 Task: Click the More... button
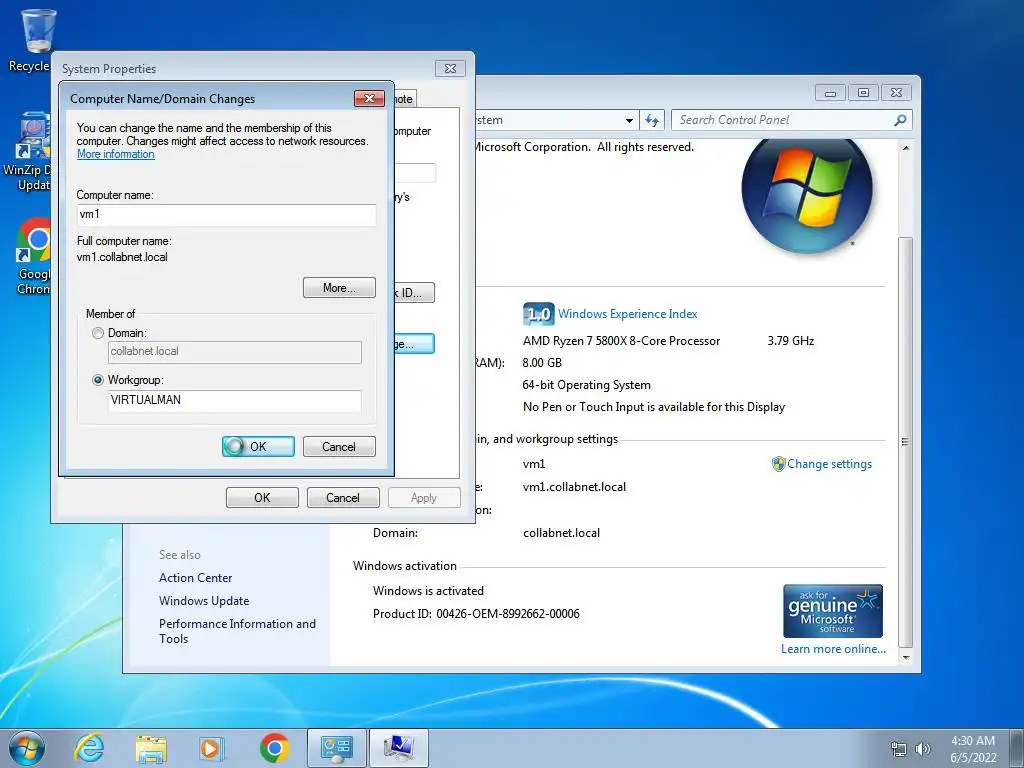point(339,288)
